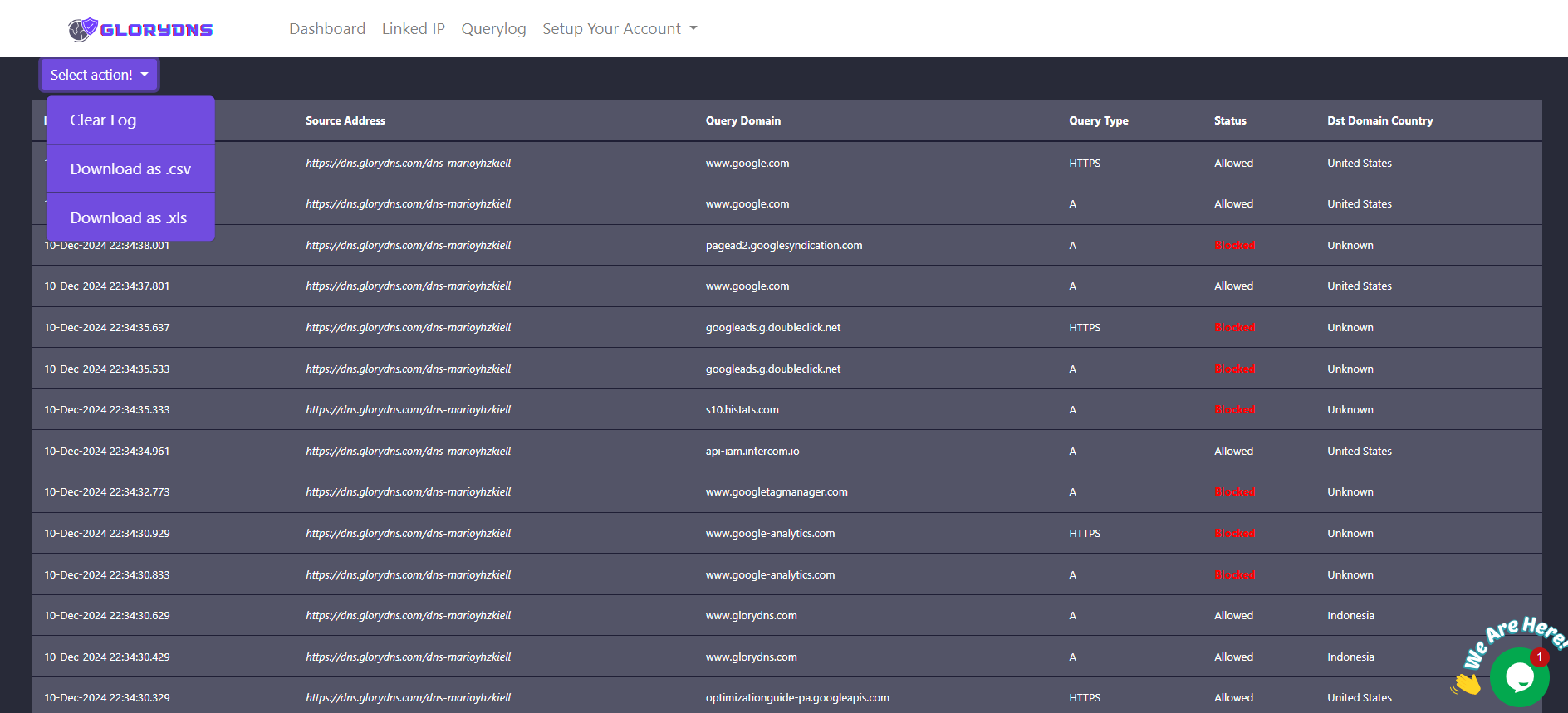Click the timestamp 10-Dec-2024 22:34:30.629
Viewport: 1568px width, 713px height.
(107, 615)
